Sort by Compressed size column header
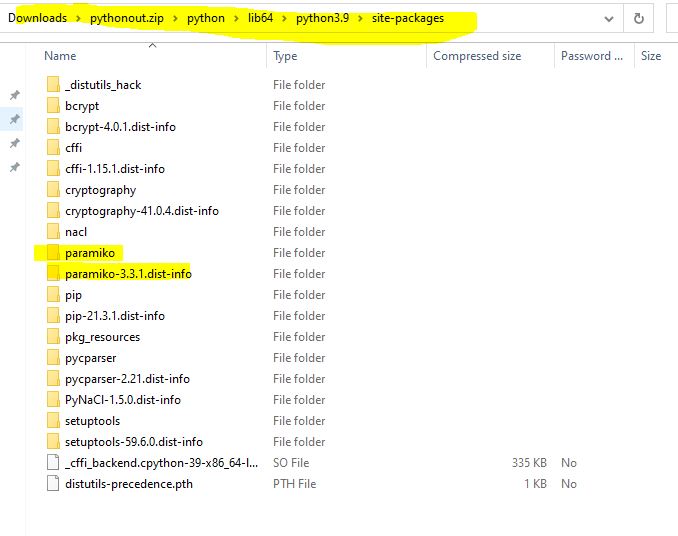Image resolution: width=678 pixels, height=536 pixels. click(x=477, y=56)
